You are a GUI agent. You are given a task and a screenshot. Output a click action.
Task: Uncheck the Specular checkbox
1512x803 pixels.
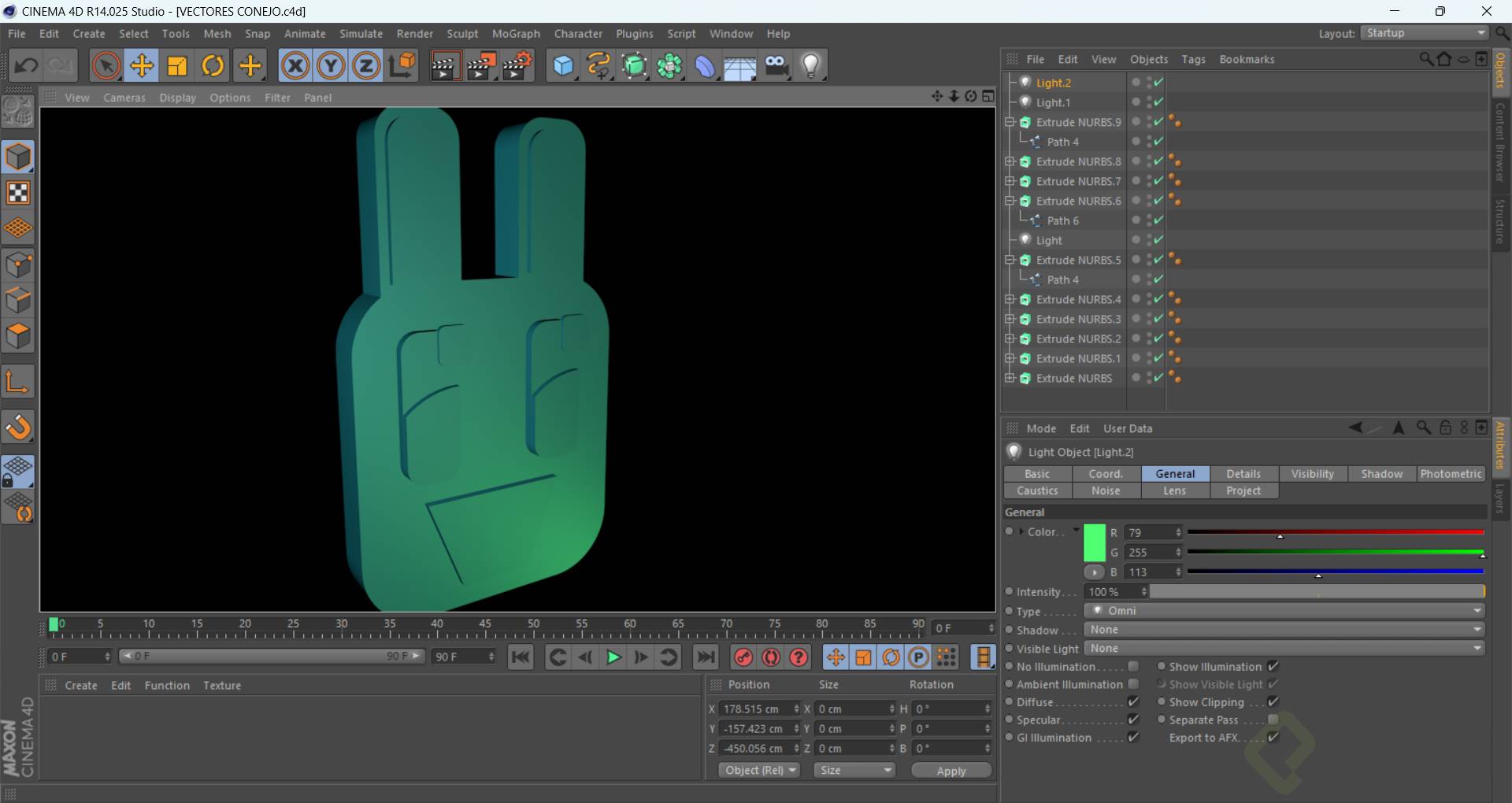[1133, 720]
